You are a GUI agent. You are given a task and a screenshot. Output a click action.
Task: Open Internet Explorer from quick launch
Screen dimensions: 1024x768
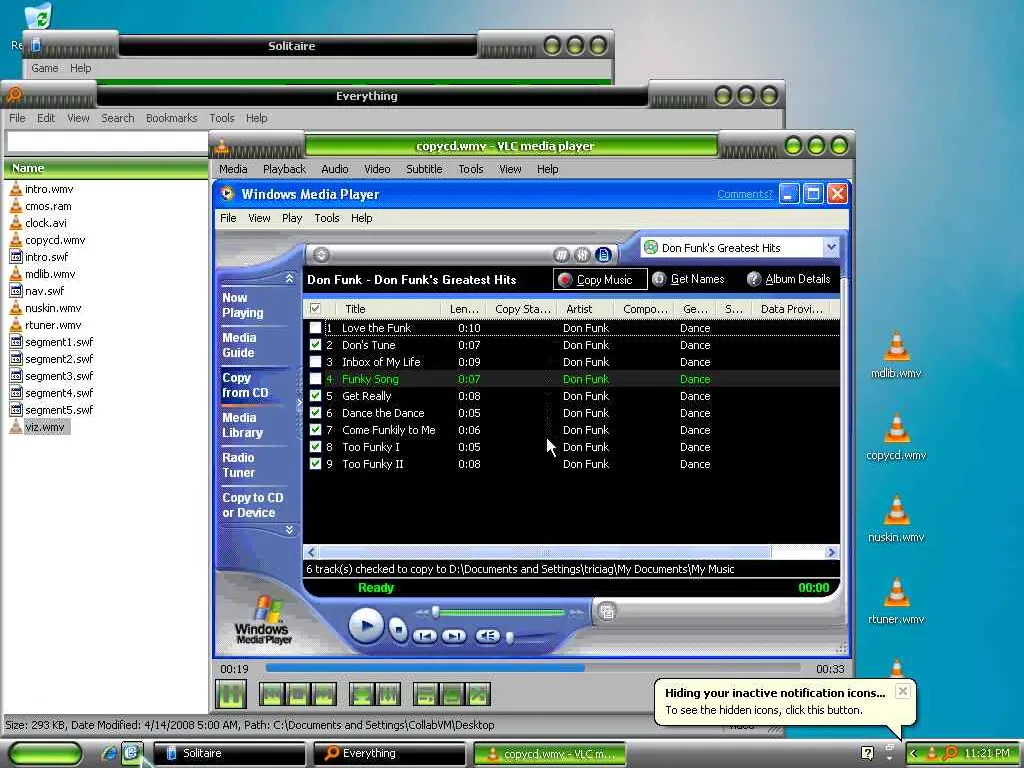109,753
